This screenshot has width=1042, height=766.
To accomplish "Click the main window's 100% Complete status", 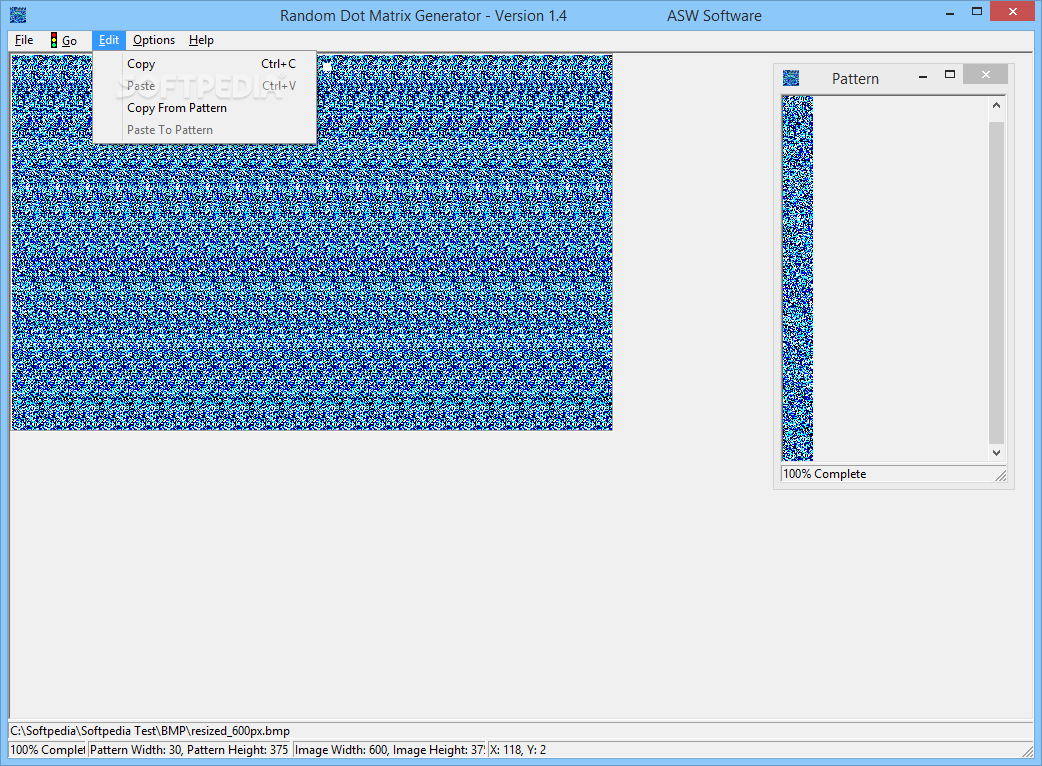I will pos(47,750).
